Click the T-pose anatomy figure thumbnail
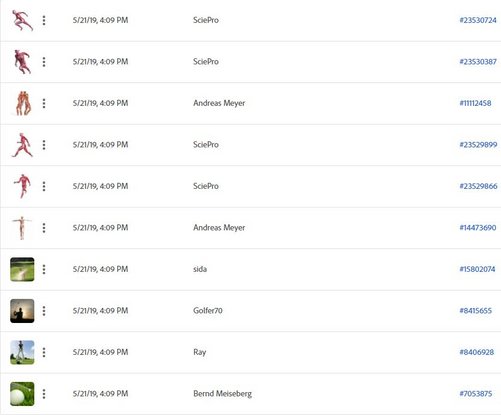501x415 pixels. pos(22,228)
